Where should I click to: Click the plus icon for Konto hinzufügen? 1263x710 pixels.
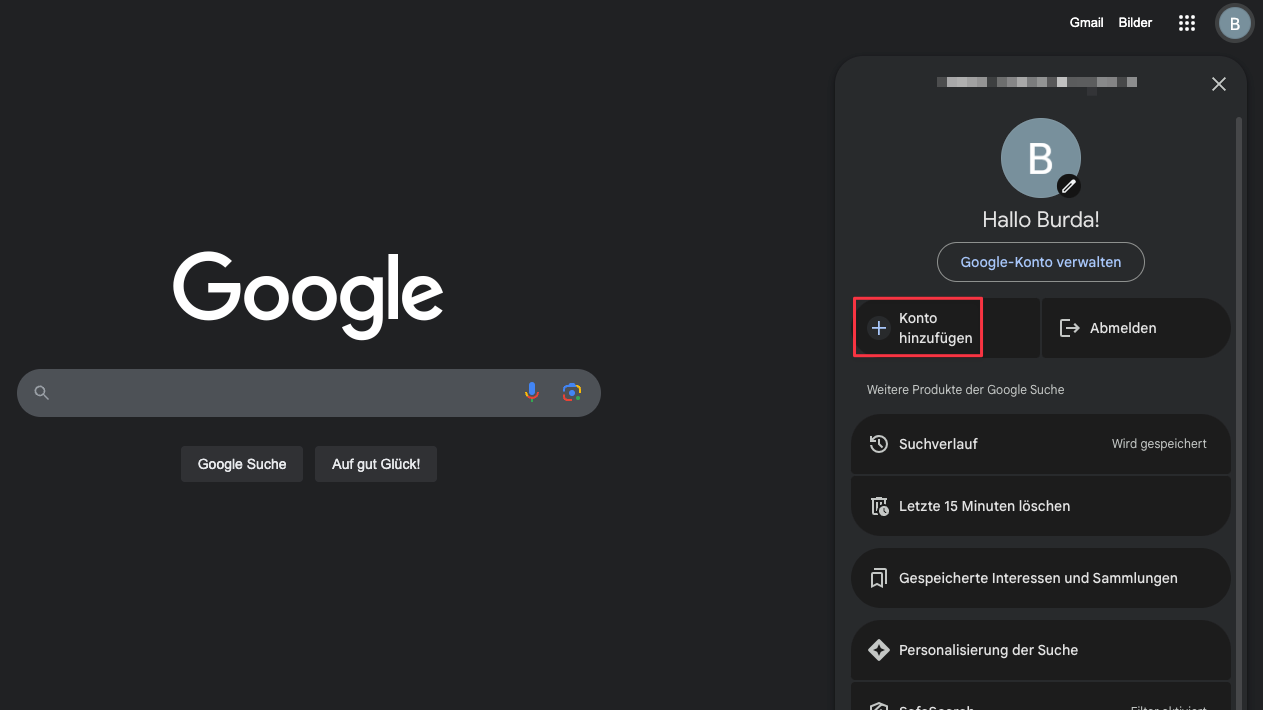point(878,328)
